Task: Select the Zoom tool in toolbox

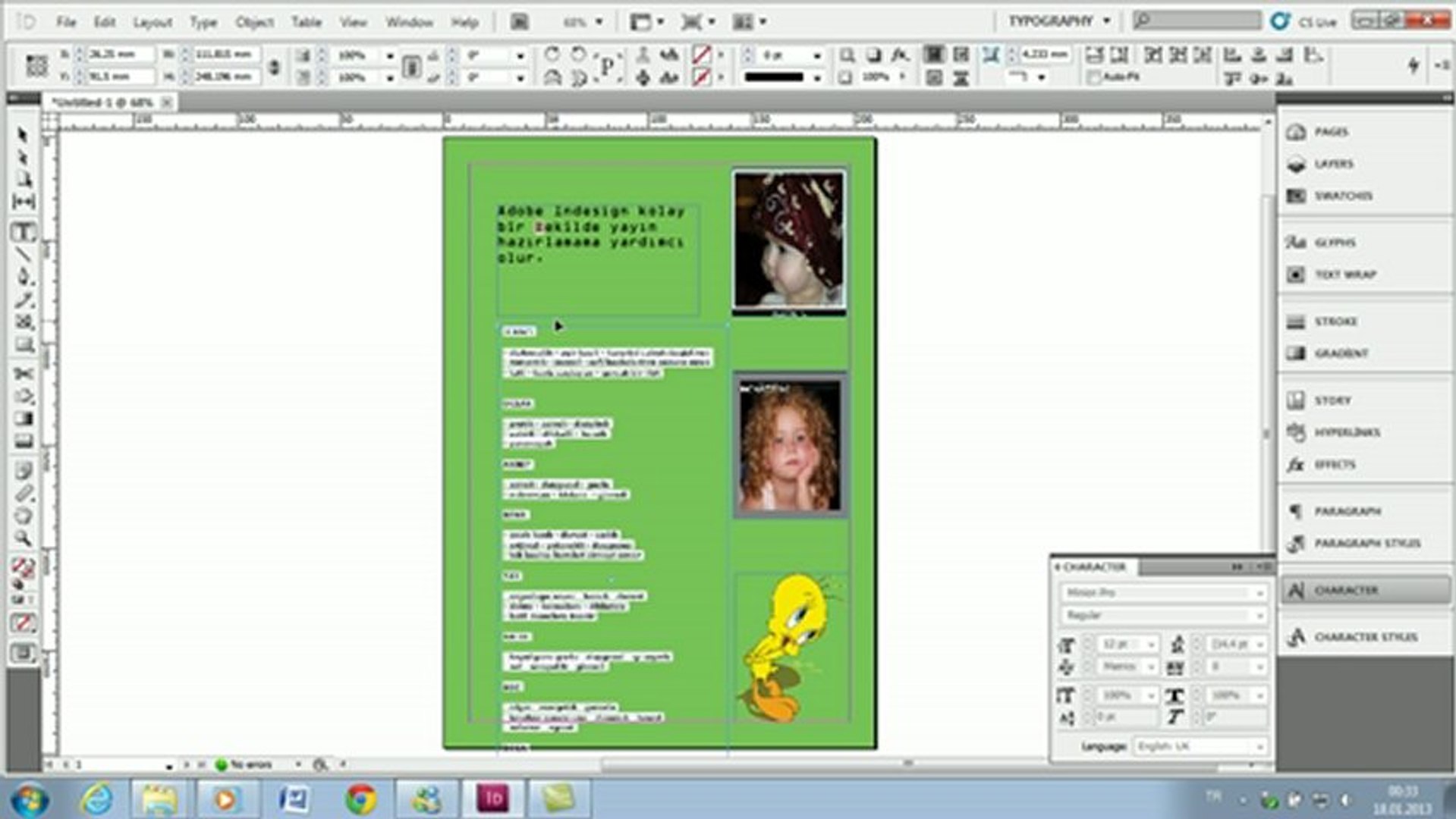Action: pos(24,539)
